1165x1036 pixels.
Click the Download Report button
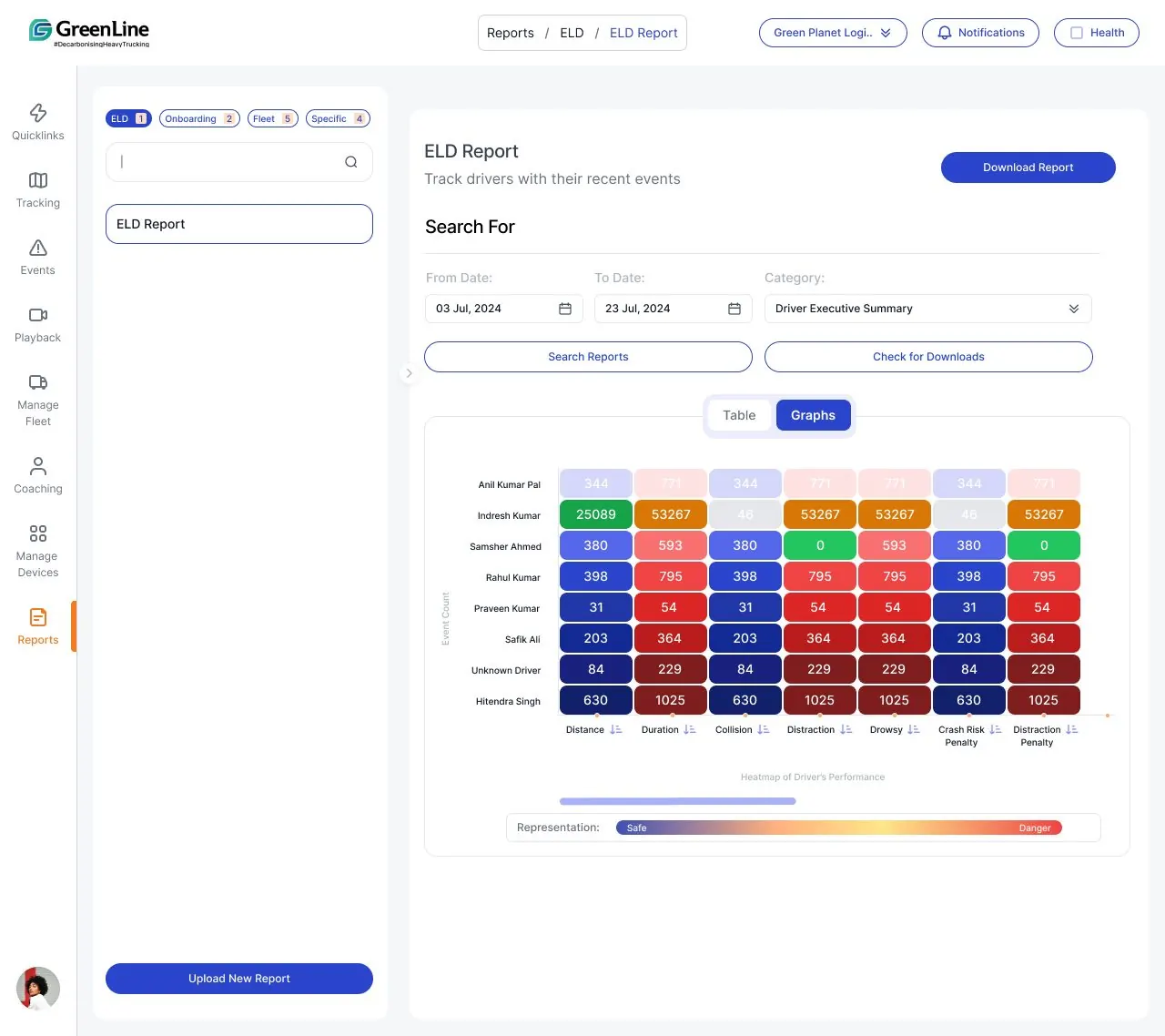click(1028, 168)
